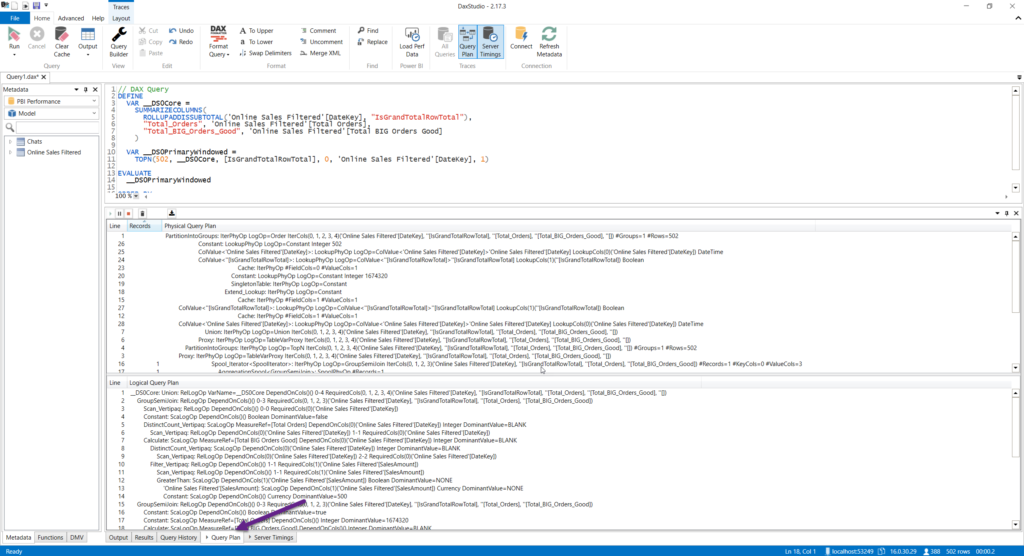Close the Query1.dax tab
Viewport: 1024px width, 556px height.
pyautogui.click(x=44, y=77)
